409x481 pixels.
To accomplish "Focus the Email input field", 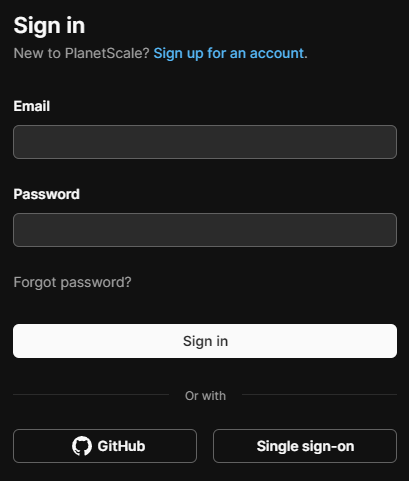I will tap(205, 142).
